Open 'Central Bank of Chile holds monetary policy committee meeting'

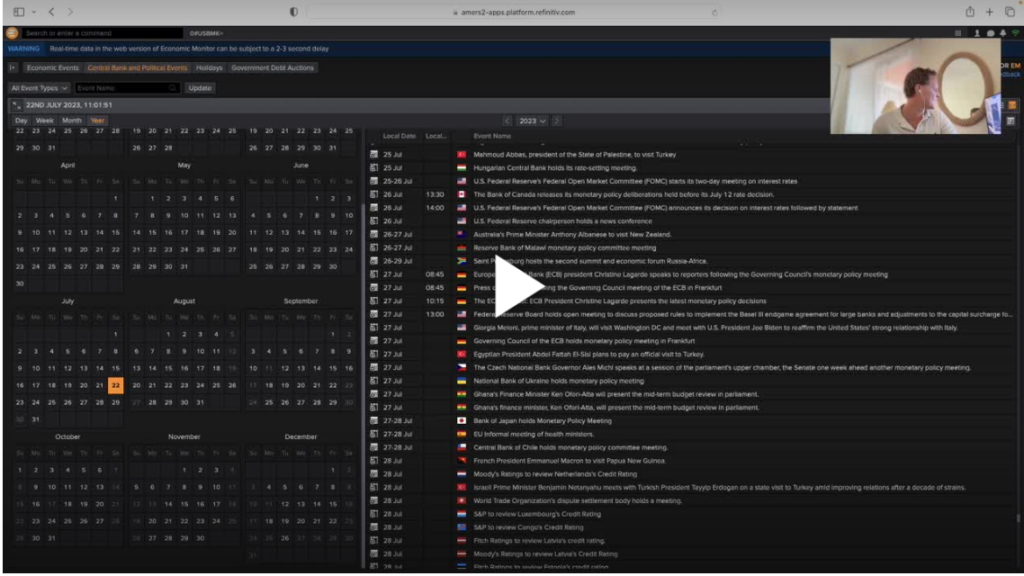click(570, 447)
